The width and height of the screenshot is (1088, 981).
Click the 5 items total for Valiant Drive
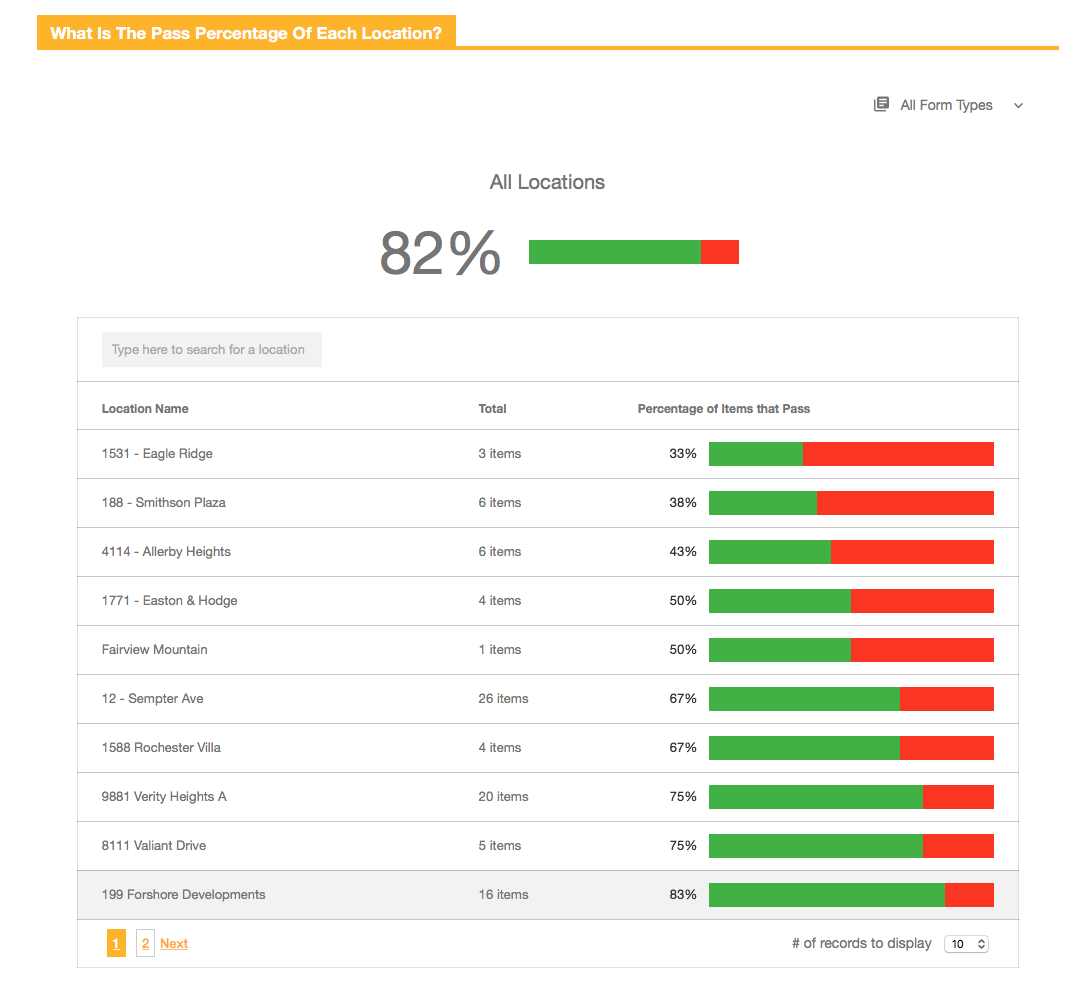[500, 846]
